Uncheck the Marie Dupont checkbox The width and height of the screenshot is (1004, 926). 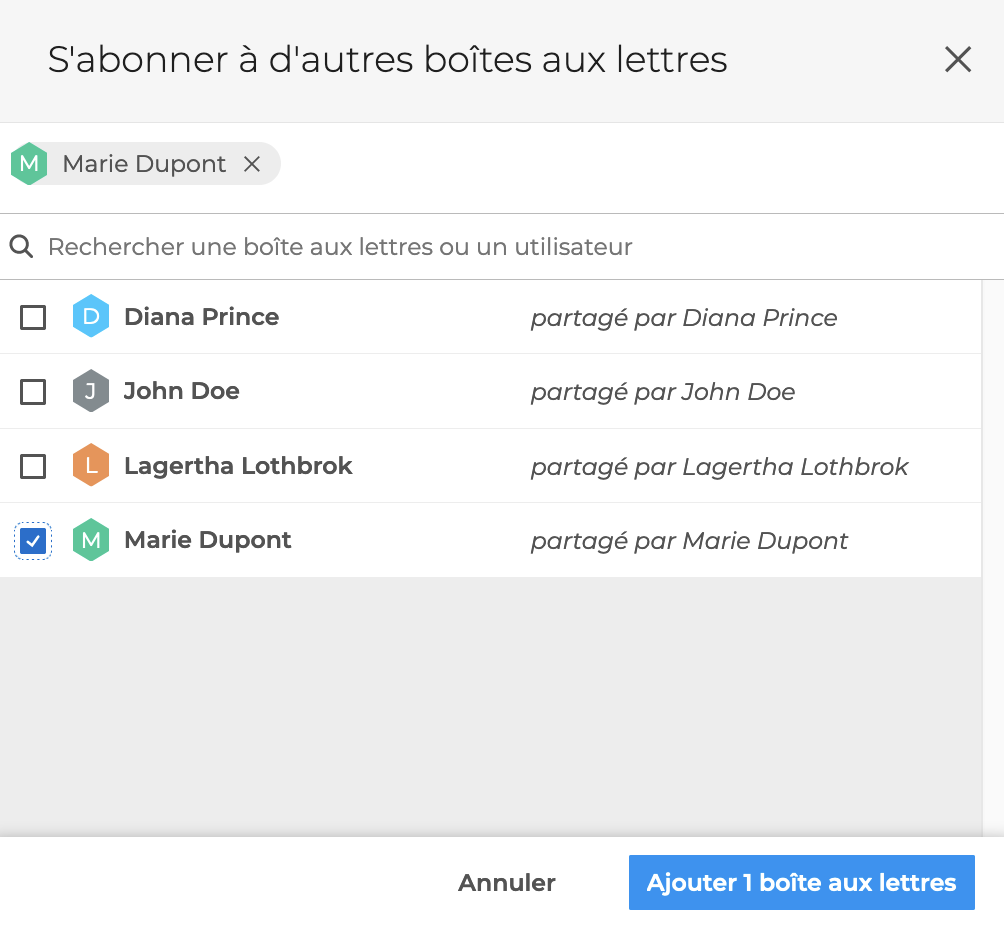(33, 541)
